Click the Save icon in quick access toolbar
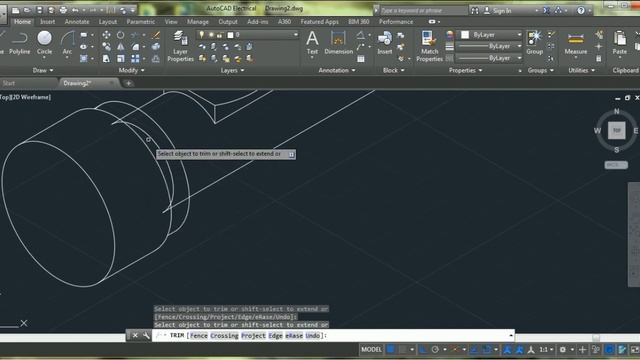Image resolution: width=640 pixels, height=360 pixels. pos(39,10)
